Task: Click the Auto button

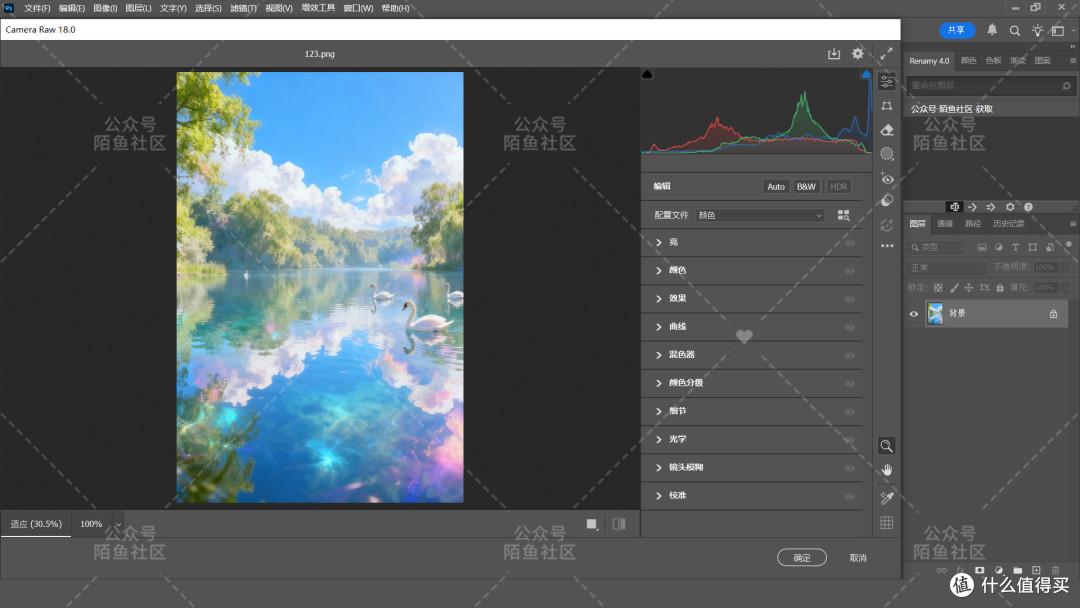Action: (x=776, y=187)
